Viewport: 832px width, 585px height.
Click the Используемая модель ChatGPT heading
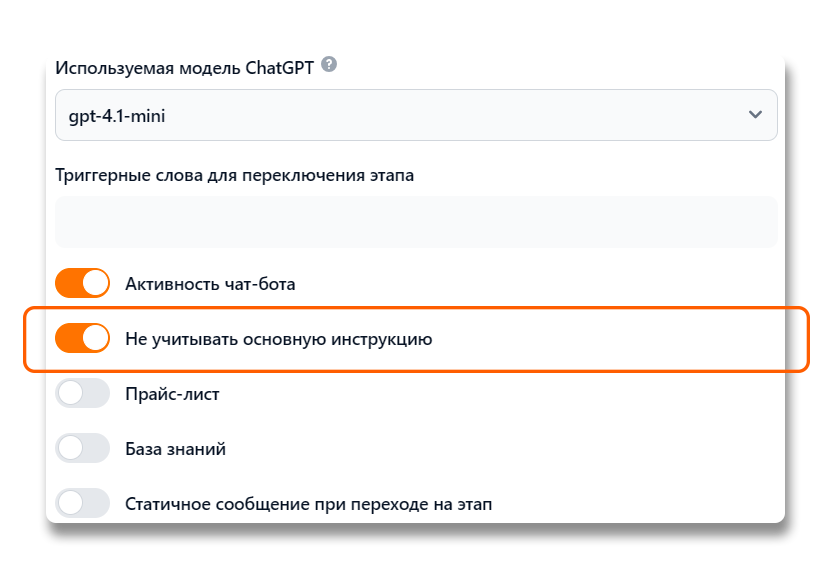(185, 68)
